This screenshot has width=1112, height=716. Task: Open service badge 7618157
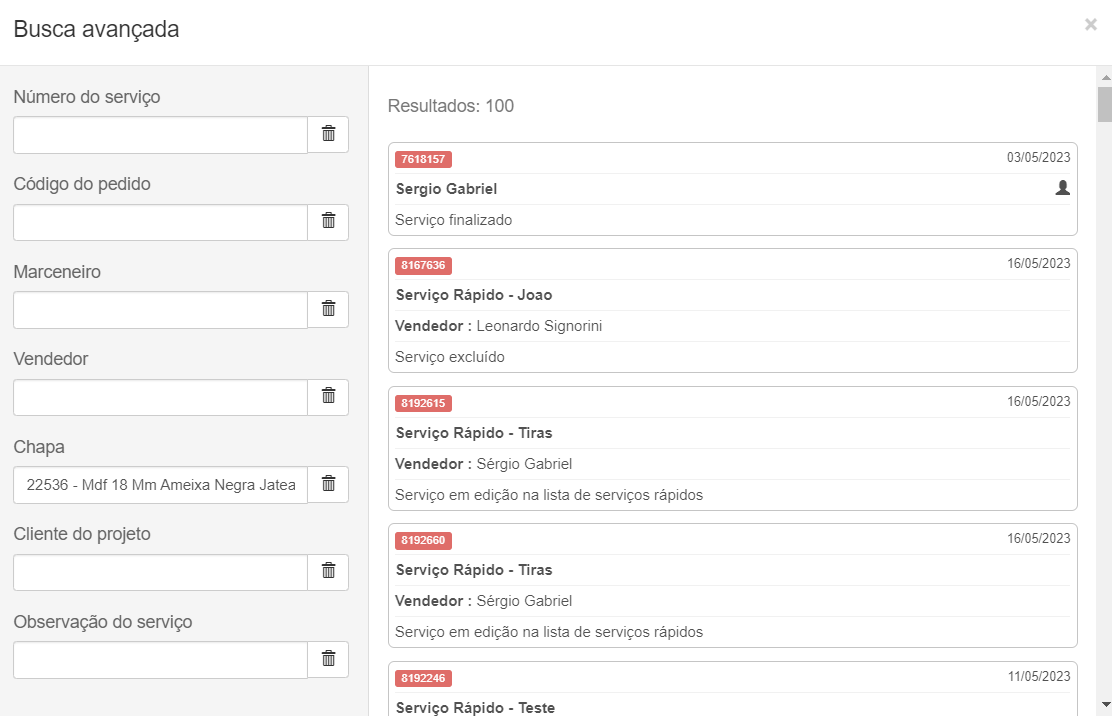click(424, 159)
